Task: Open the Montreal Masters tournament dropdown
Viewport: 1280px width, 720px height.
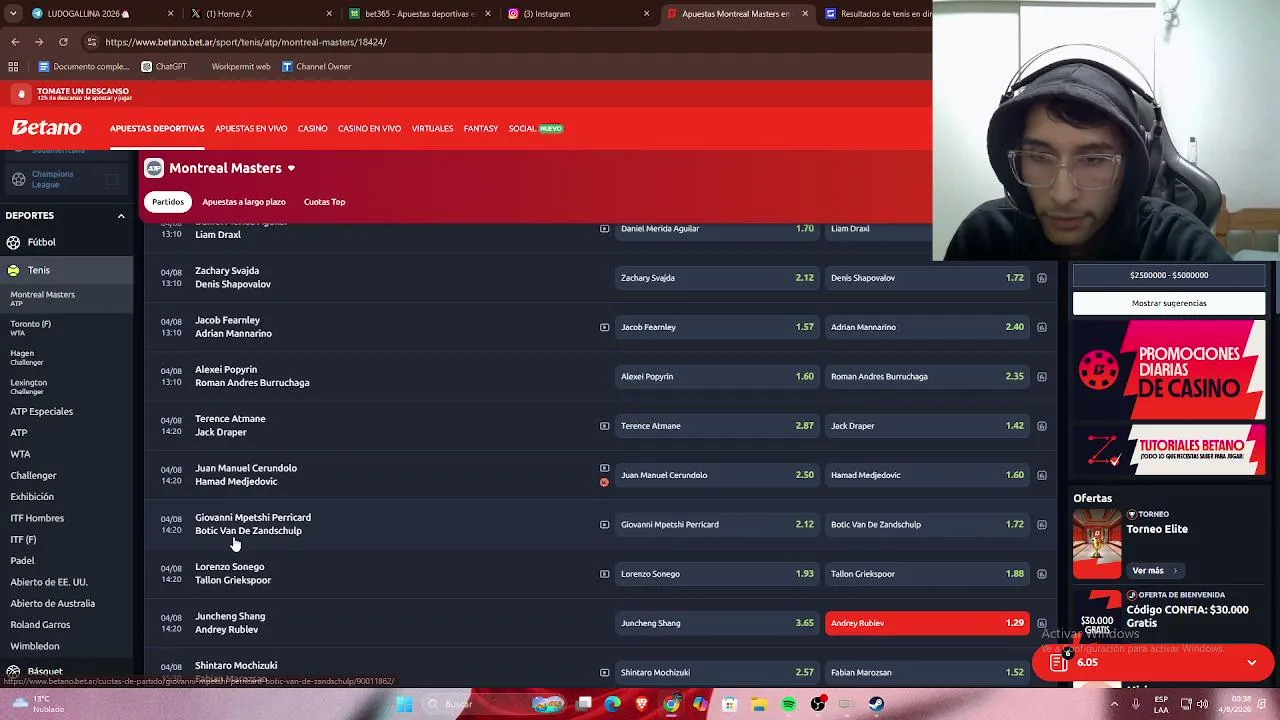Action: click(x=291, y=168)
